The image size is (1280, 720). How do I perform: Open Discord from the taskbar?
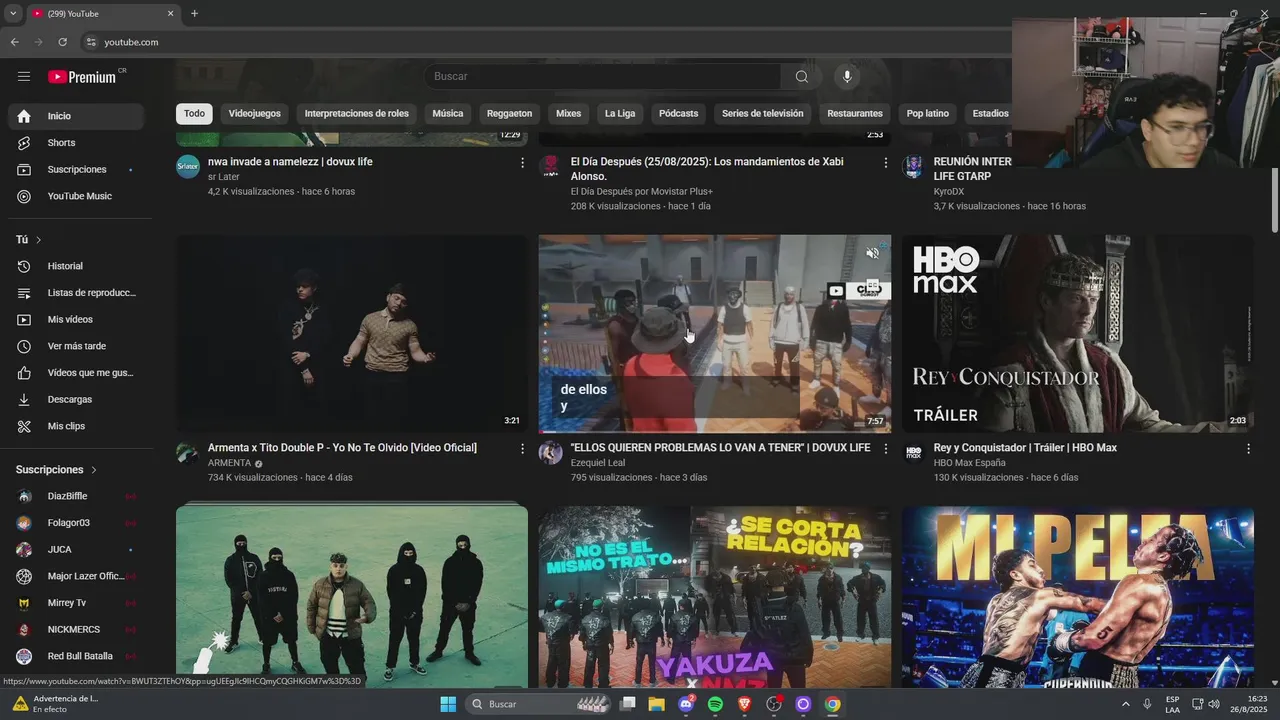pyautogui.click(x=686, y=704)
